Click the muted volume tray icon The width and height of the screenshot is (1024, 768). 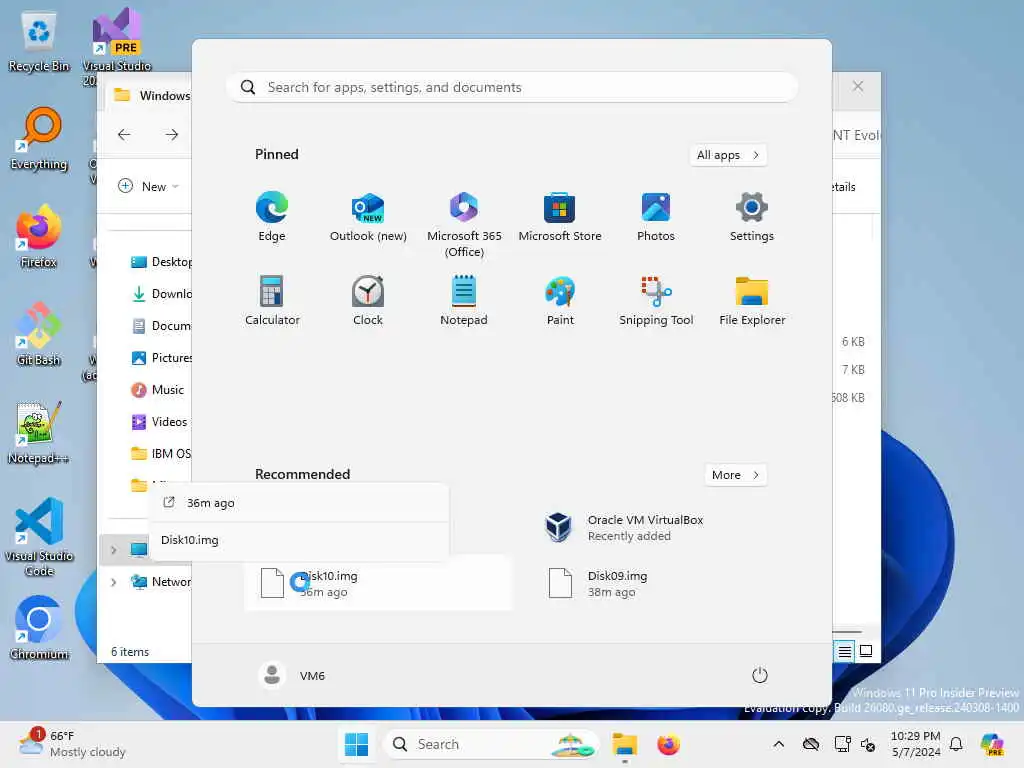click(868, 744)
